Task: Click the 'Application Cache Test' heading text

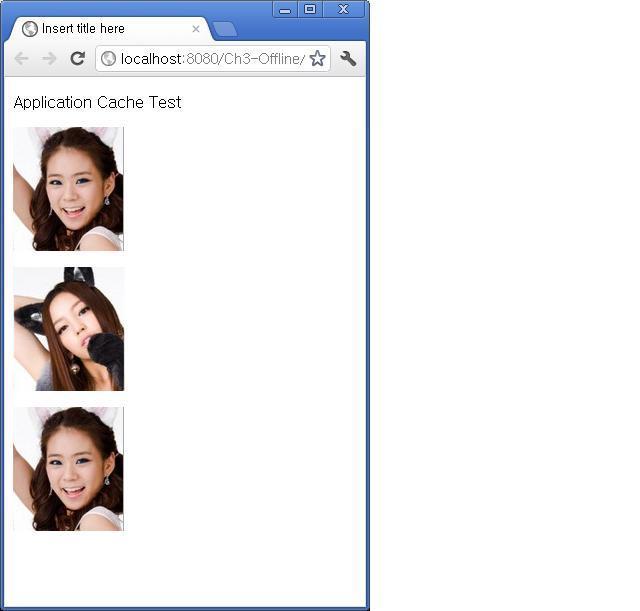Action: click(x=97, y=102)
